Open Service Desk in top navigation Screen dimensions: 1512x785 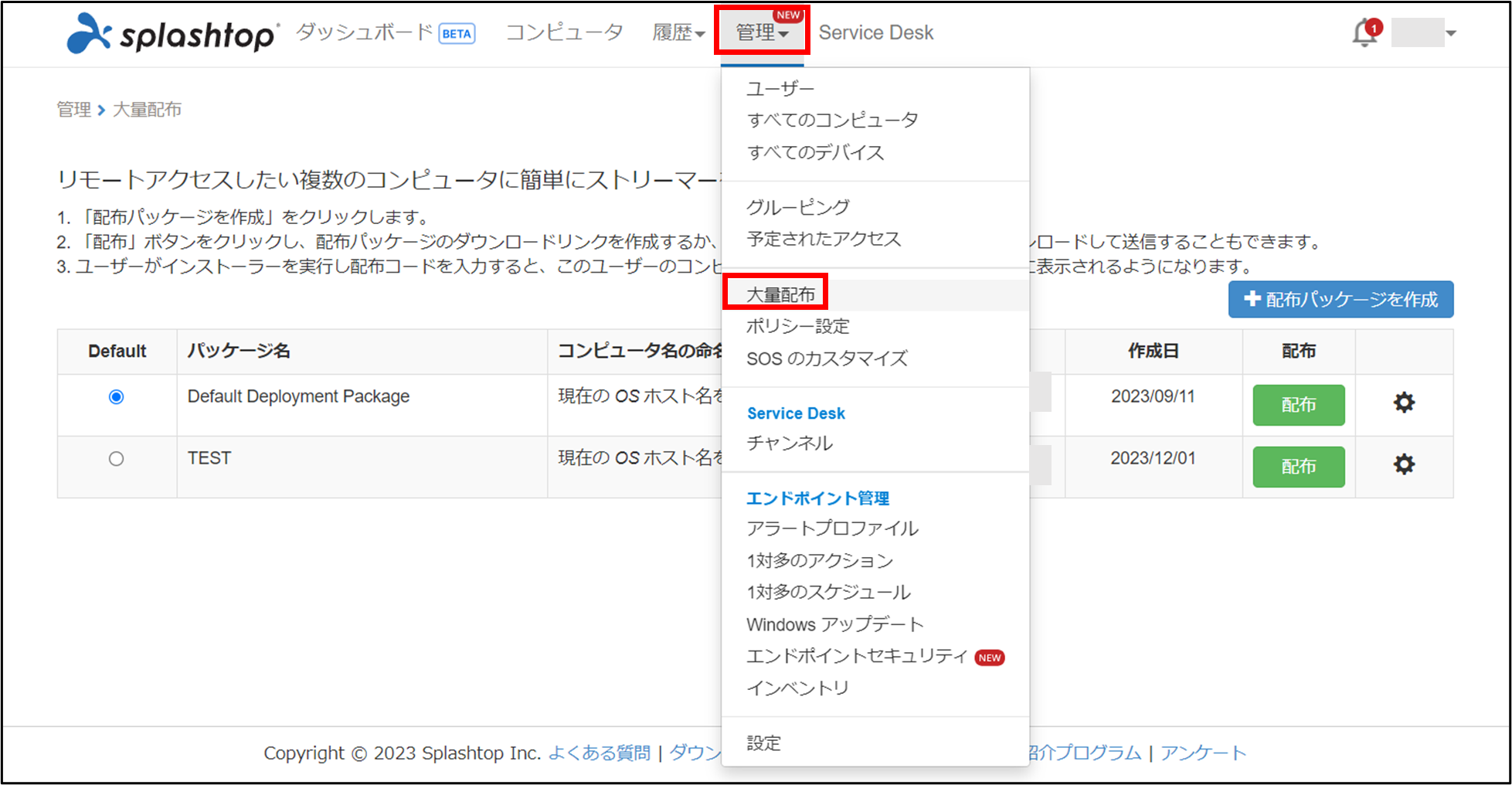click(876, 32)
